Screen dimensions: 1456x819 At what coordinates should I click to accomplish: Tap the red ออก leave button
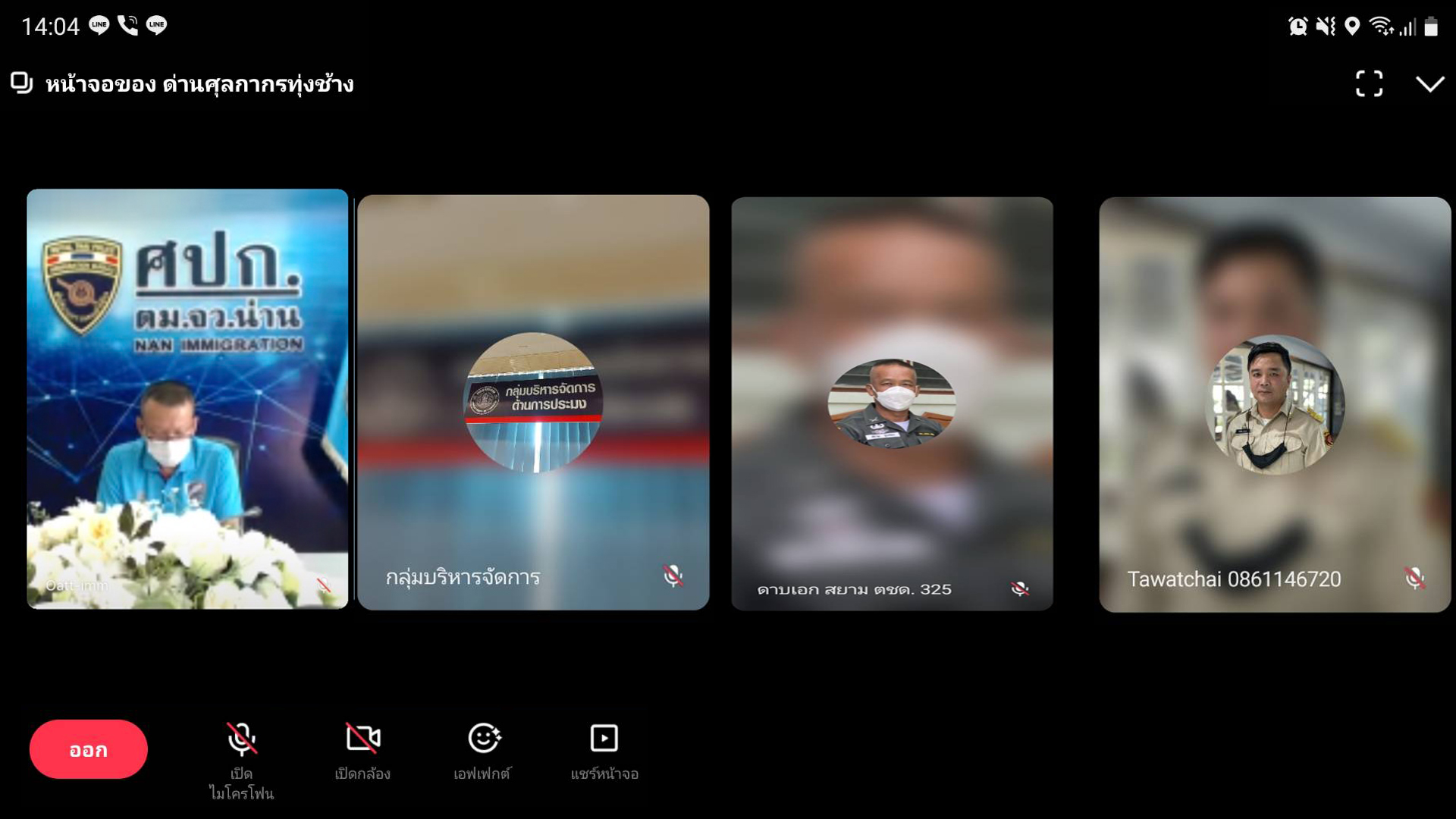point(88,749)
